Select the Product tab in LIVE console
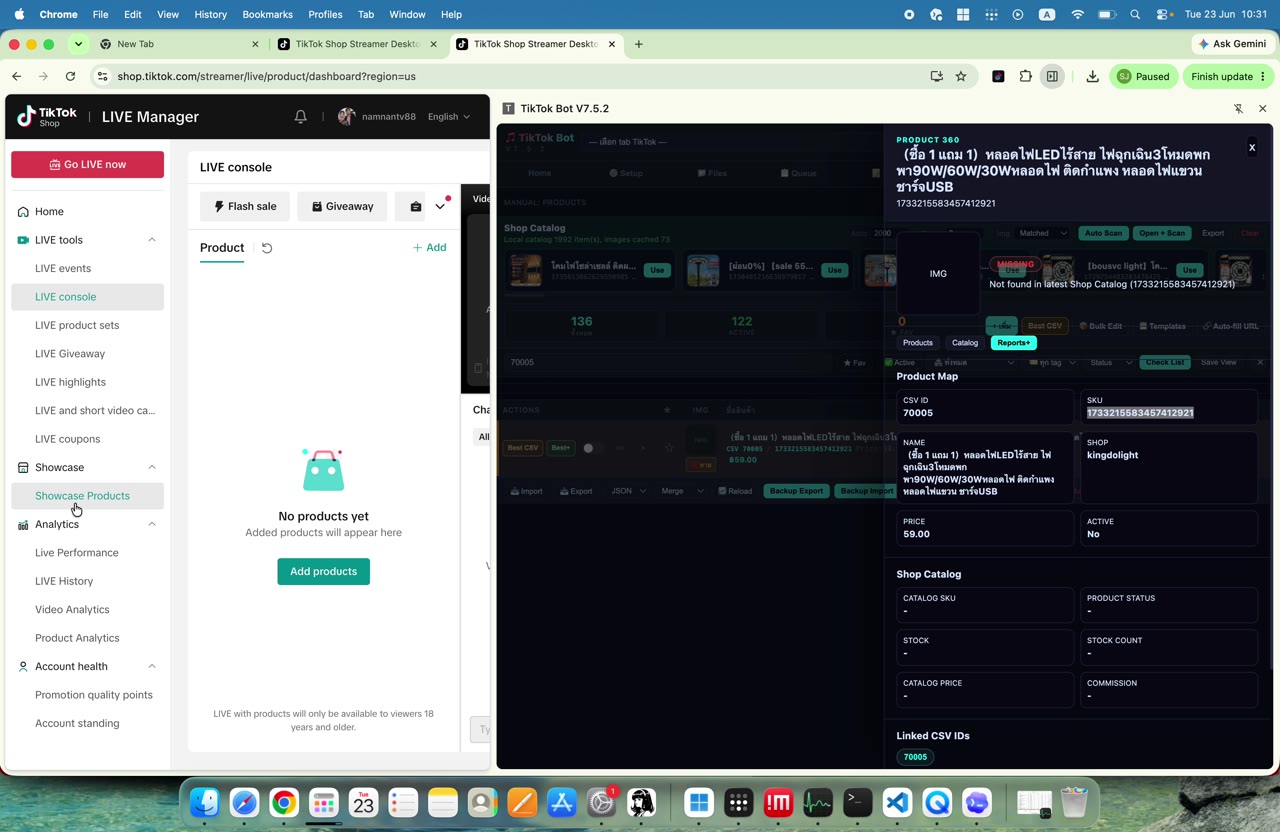The image size is (1280, 832). pos(222,248)
